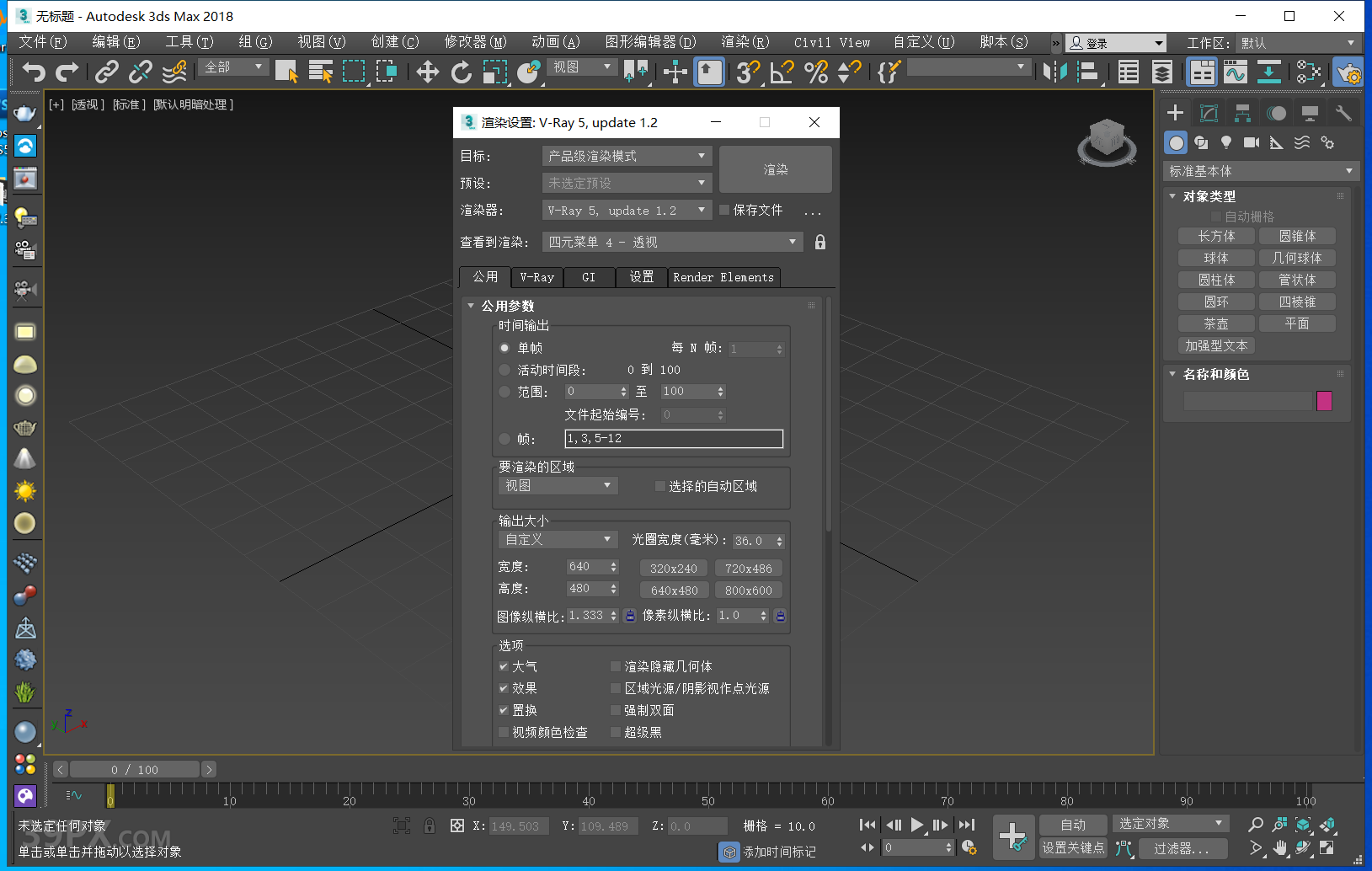Enable Render Hidden Geometry checkbox
Viewport: 1372px width, 871px height.
(616, 666)
